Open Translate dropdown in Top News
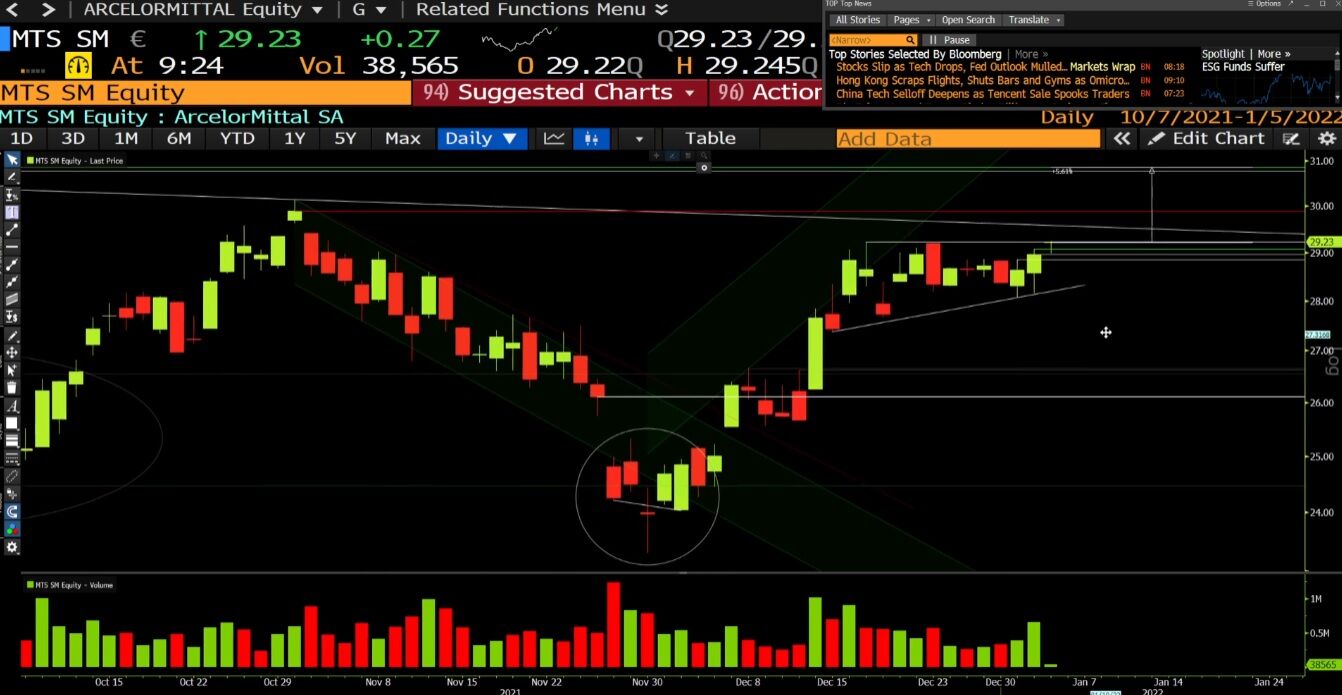 pyautogui.click(x=1034, y=20)
